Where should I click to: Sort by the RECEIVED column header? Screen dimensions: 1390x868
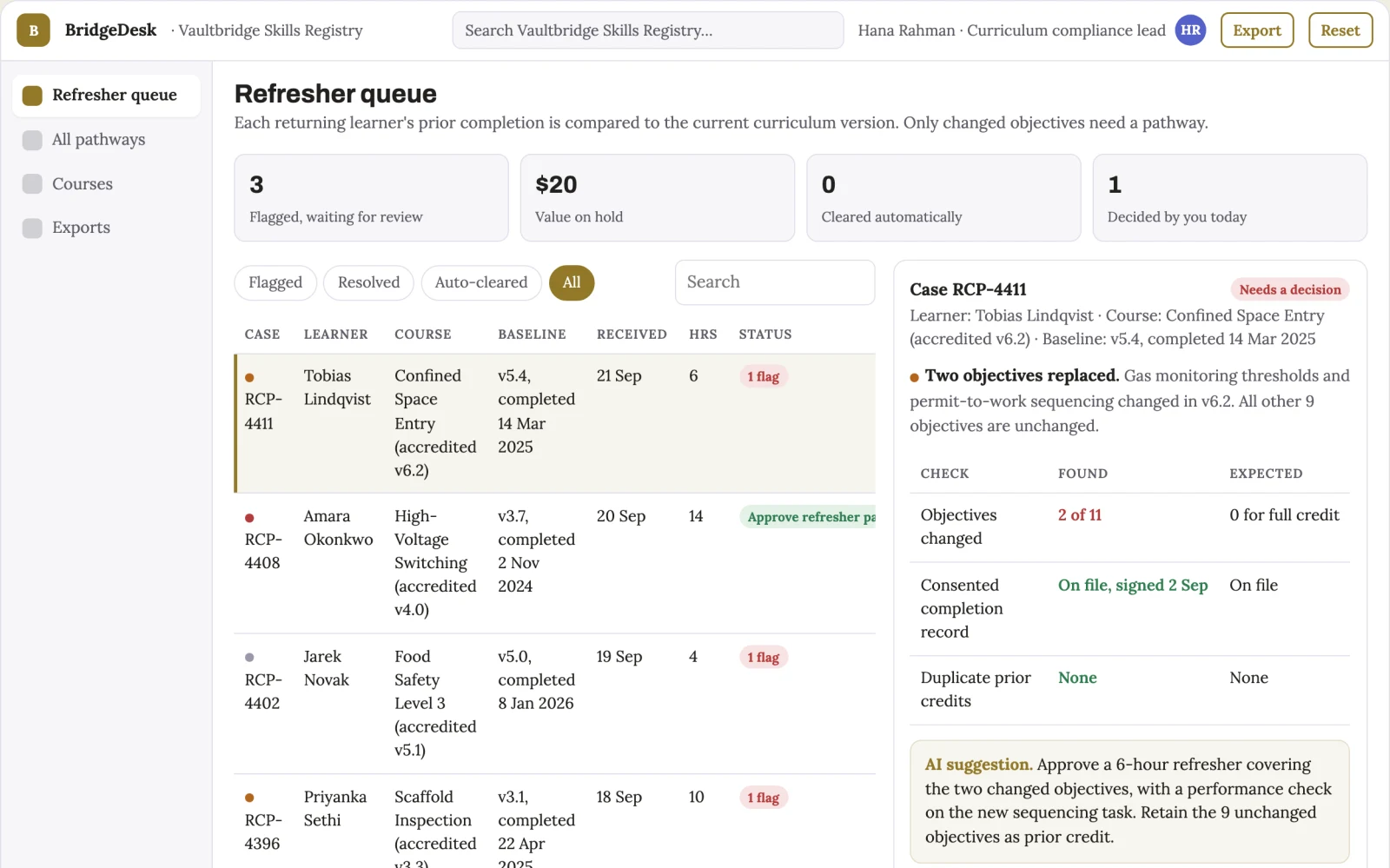click(x=632, y=335)
